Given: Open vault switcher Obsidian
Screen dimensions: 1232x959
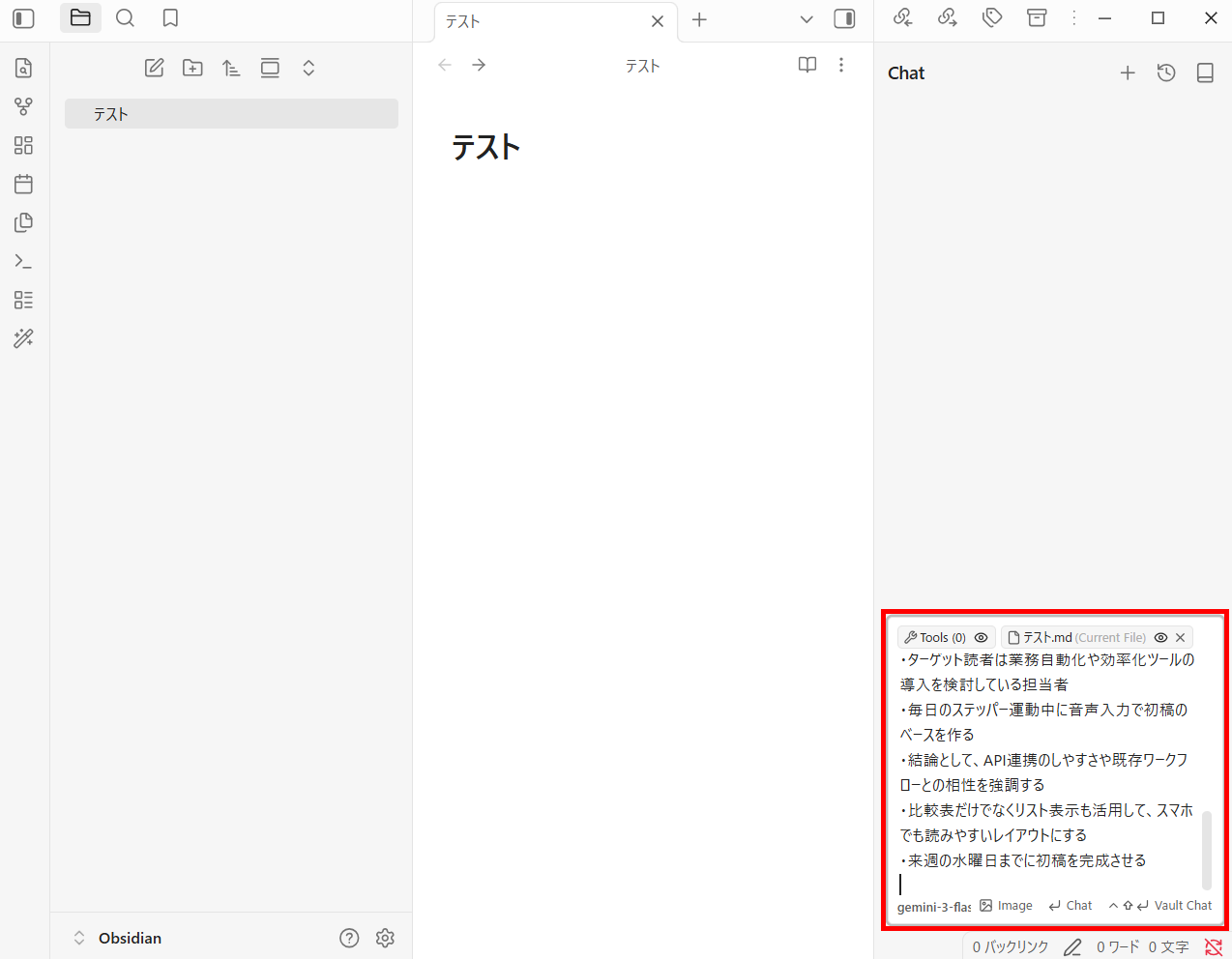Looking at the screenshot, I should coord(117,938).
